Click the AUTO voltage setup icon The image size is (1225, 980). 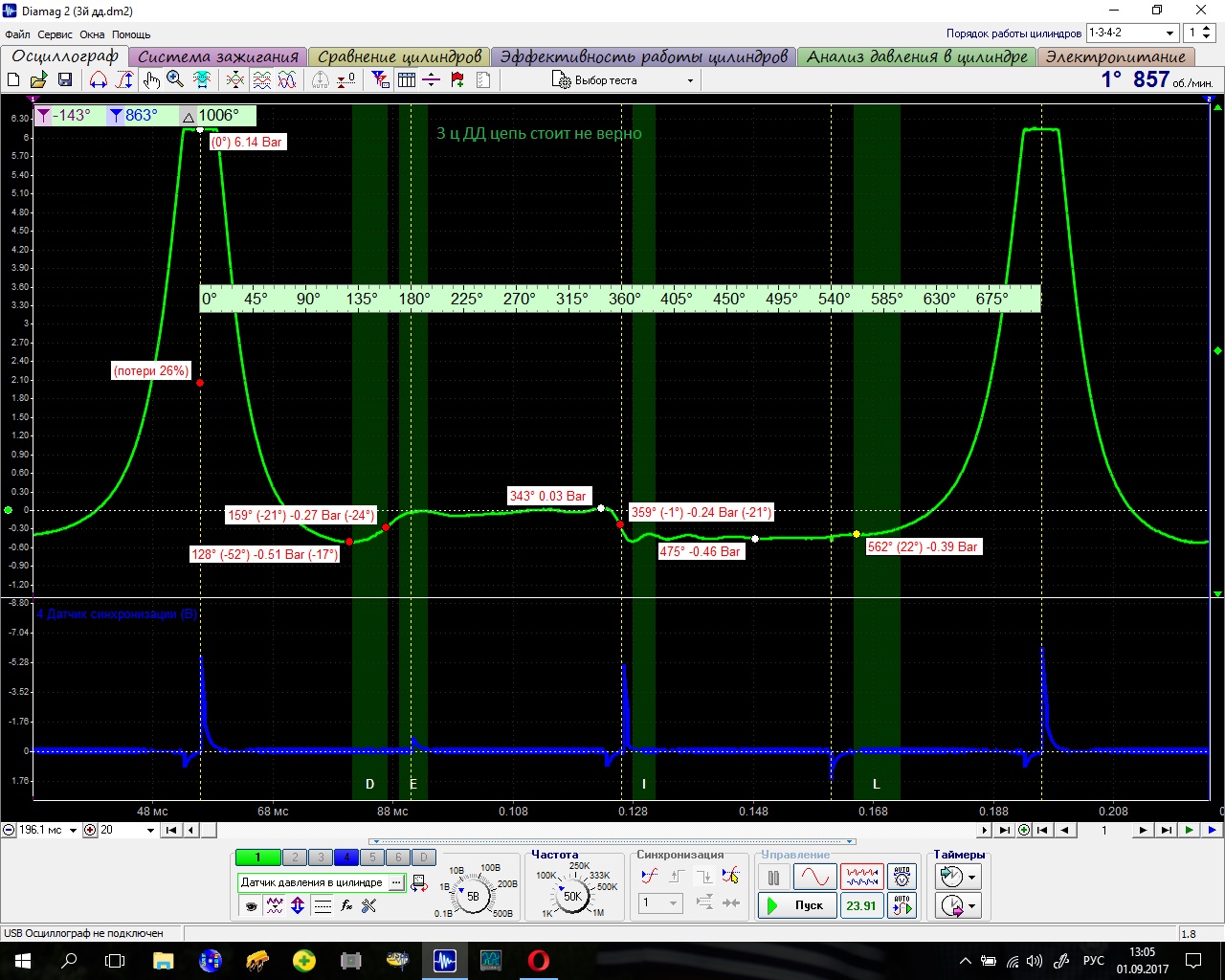tap(902, 877)
